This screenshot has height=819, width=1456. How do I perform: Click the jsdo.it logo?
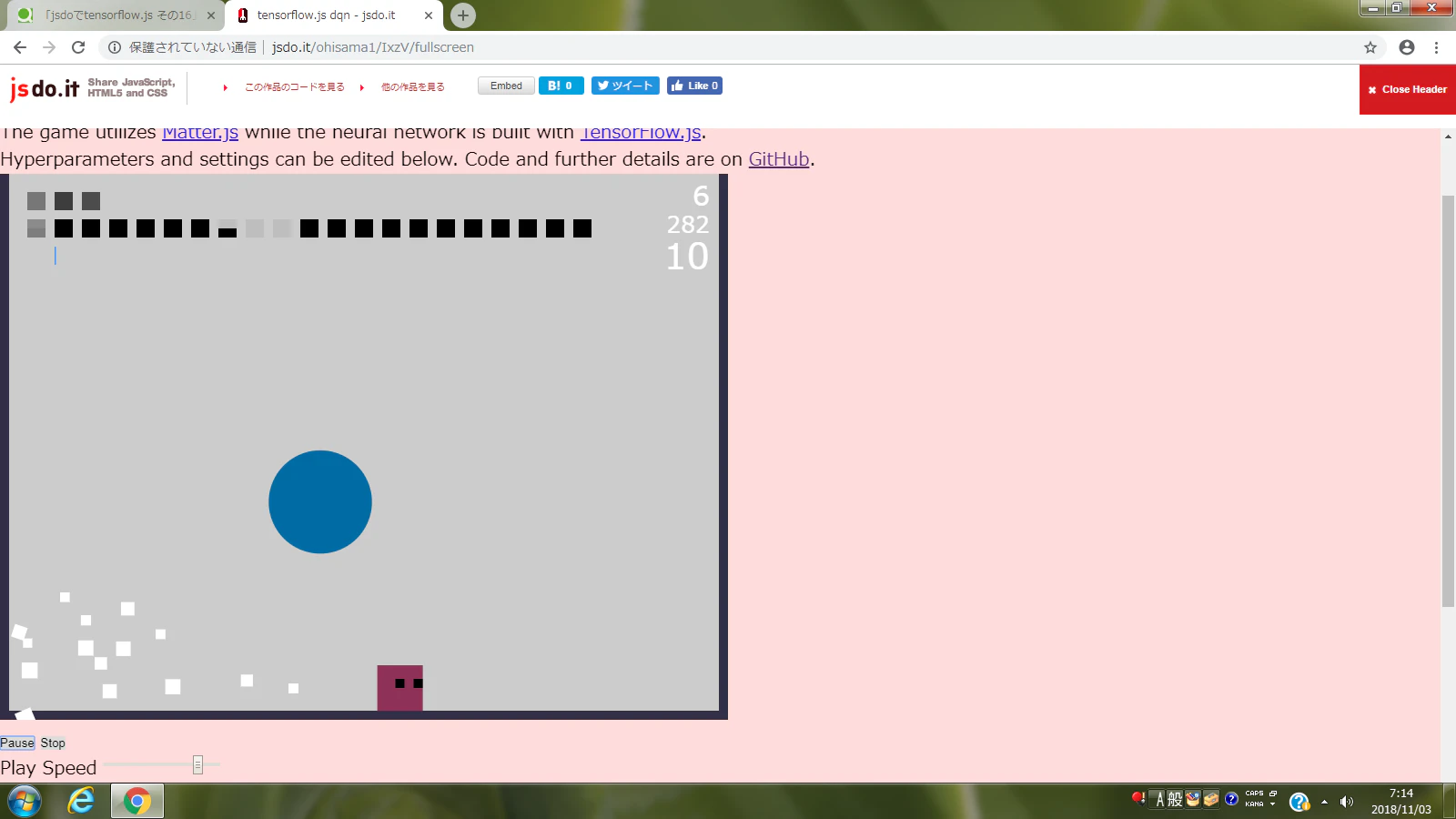click(x=45, y=88)
